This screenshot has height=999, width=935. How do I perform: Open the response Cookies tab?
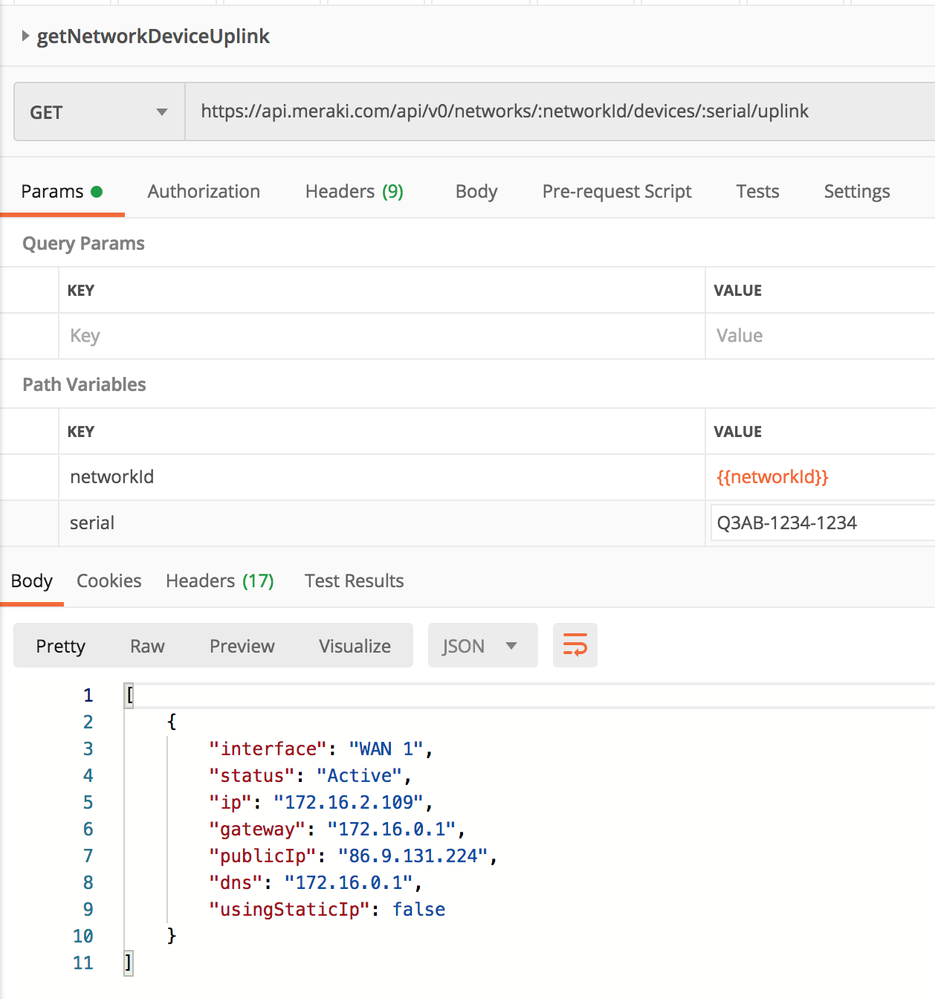click(x=109, y=581)
